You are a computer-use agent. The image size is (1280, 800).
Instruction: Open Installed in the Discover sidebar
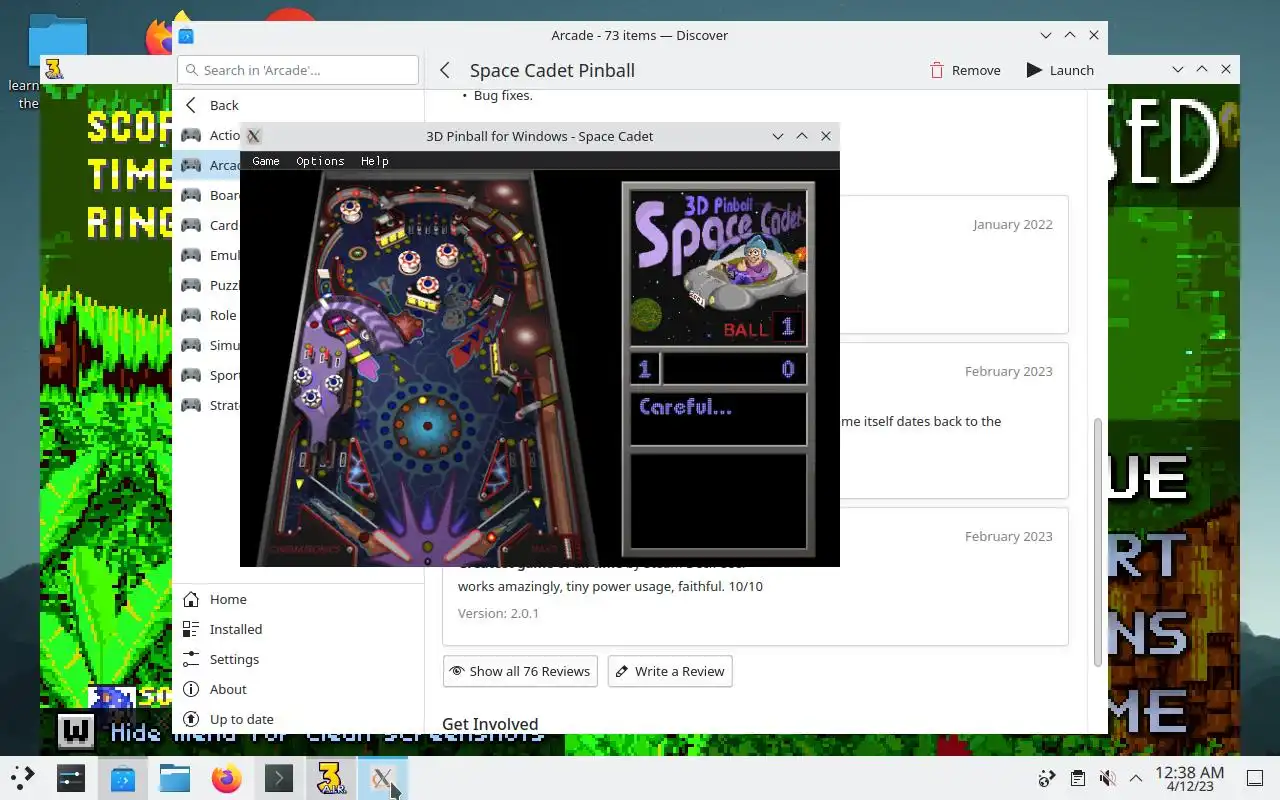pyautogui.click(x=298, y=629)
